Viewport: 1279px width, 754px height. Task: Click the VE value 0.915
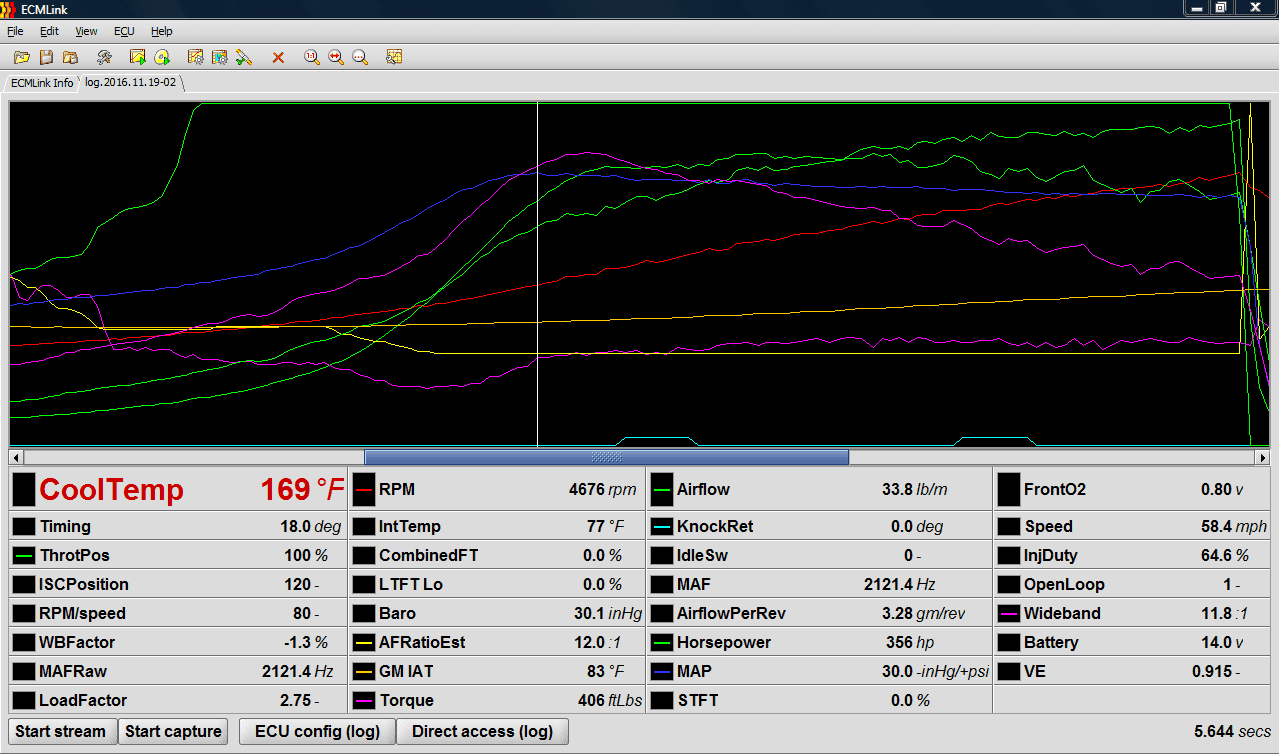tap(1216, 671)
